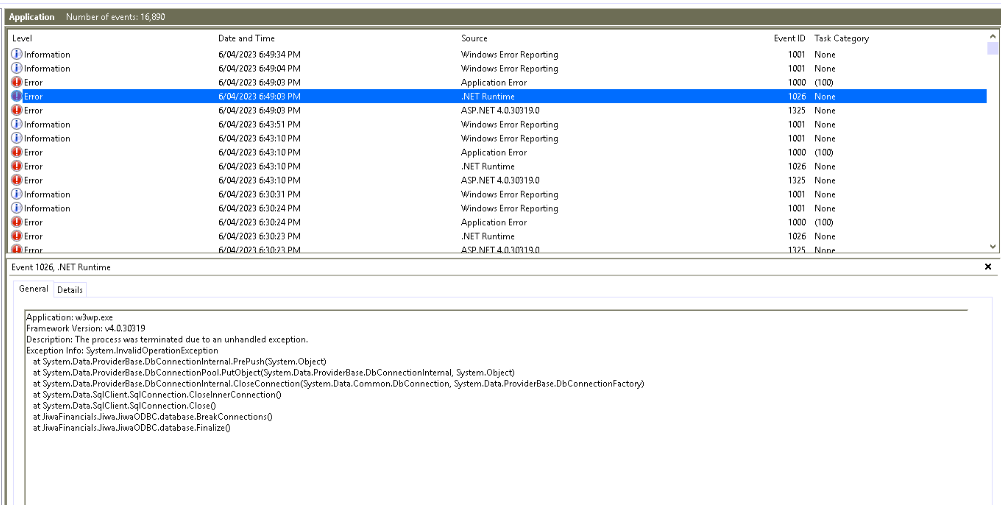1001x505 pixels.
Task: Select the 6:49:04 PM Windows Error Reporting source entry
Action: 509,68
